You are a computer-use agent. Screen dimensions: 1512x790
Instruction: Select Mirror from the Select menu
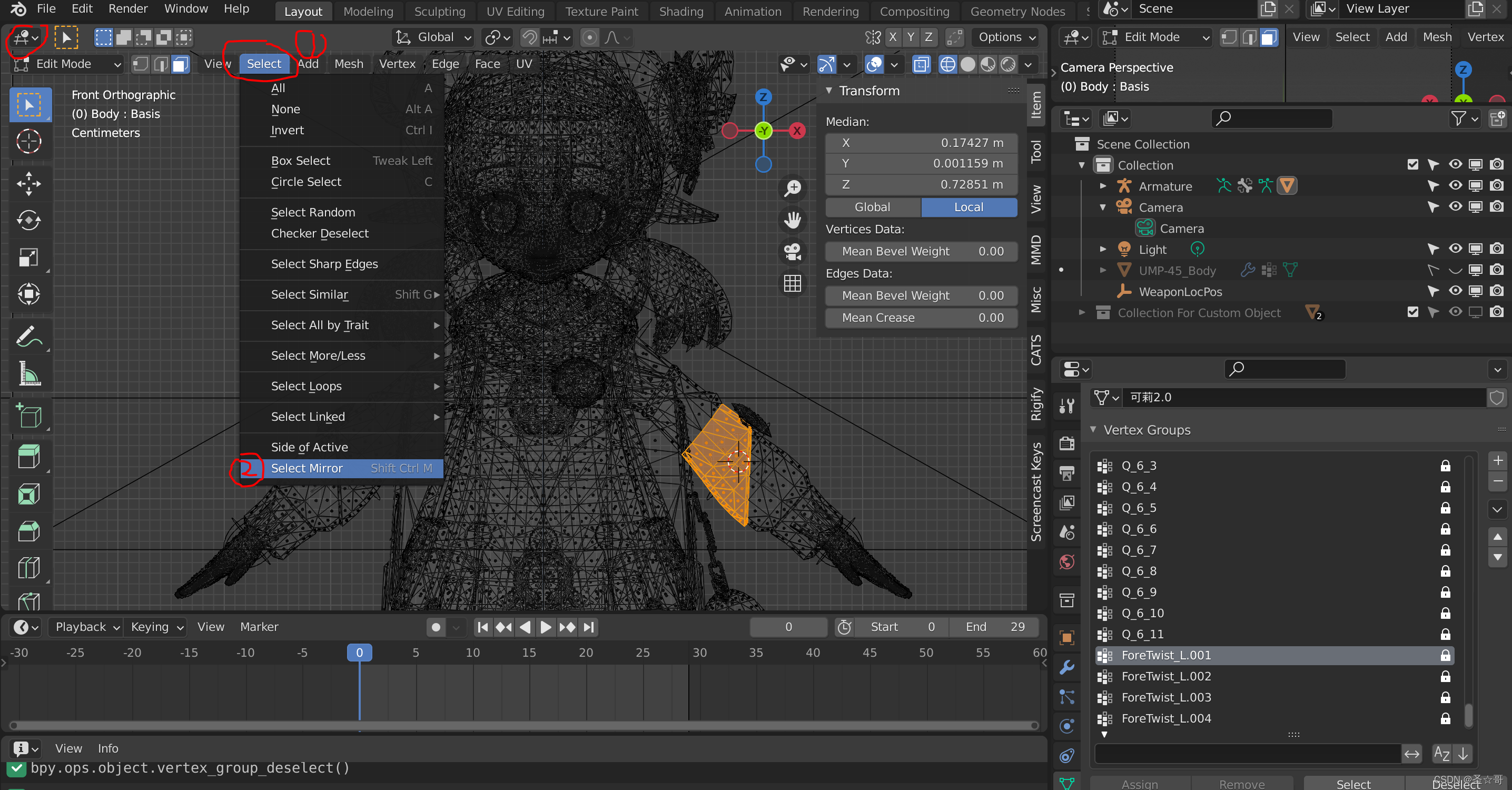[x=306, y=468]
